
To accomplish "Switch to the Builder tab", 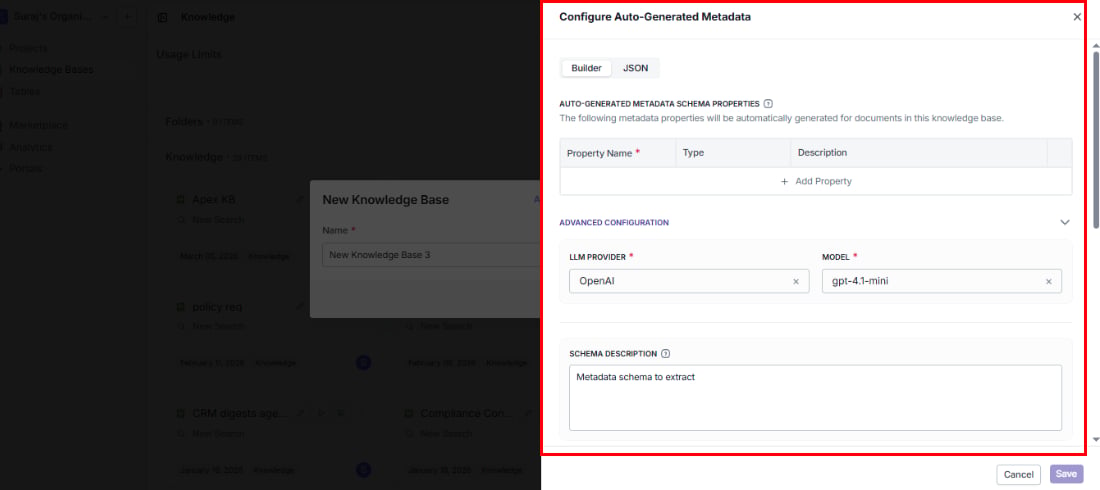I will (586, 68).
